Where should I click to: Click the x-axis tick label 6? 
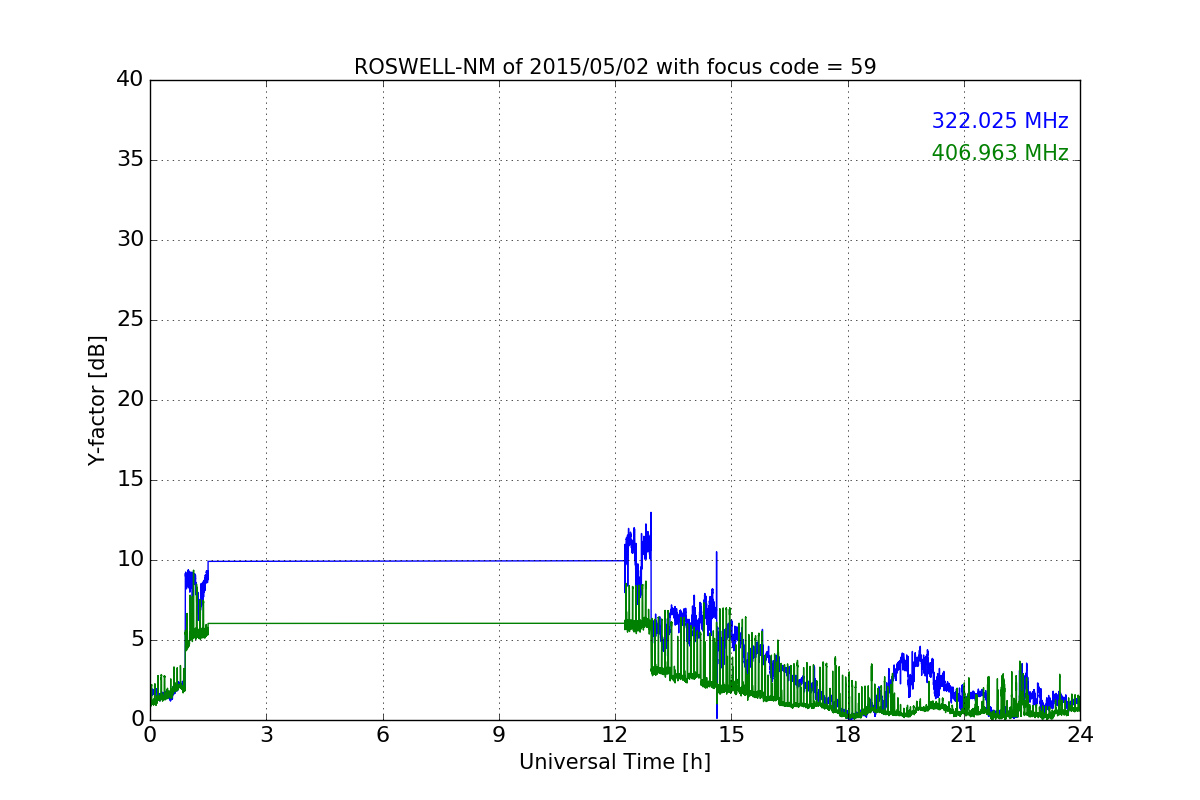[x=383, y=735]
